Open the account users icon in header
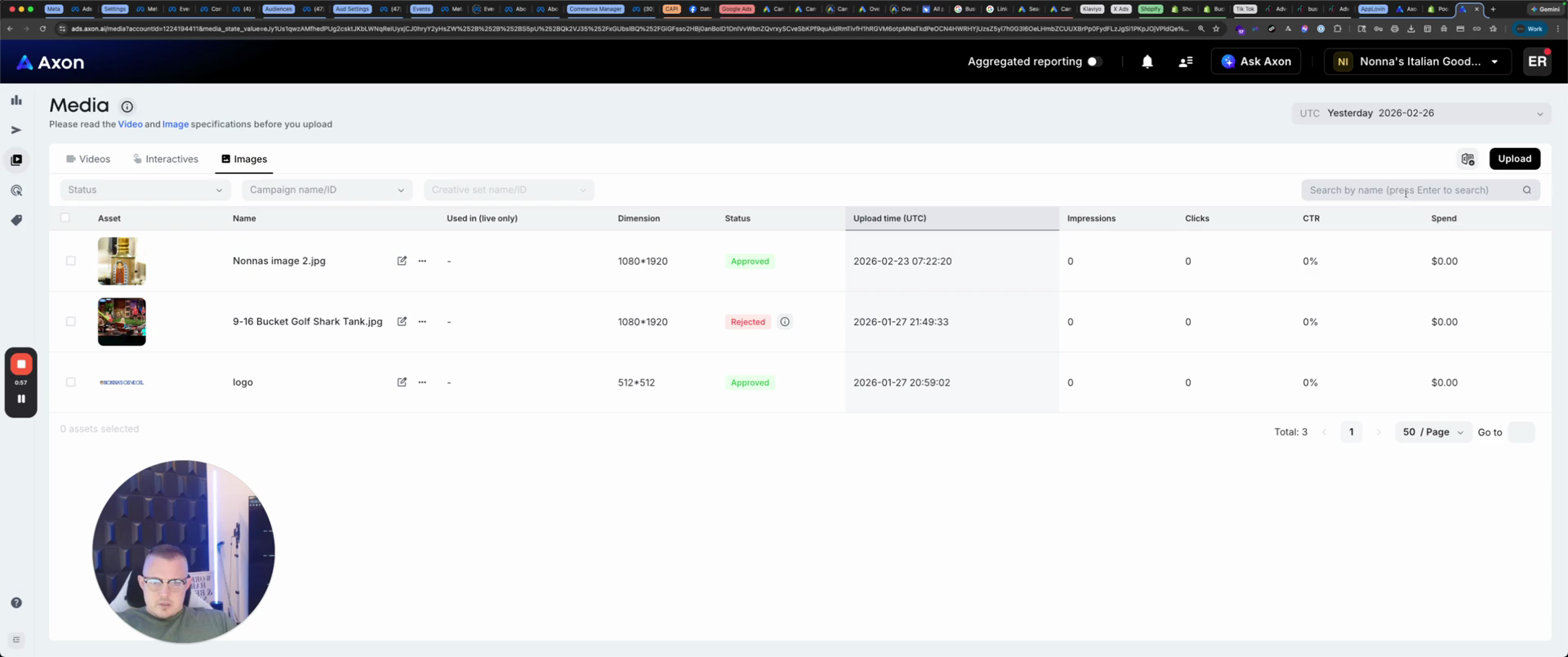The height and width of the screenshot is (657, 1568). click(x=1185, y=62)
